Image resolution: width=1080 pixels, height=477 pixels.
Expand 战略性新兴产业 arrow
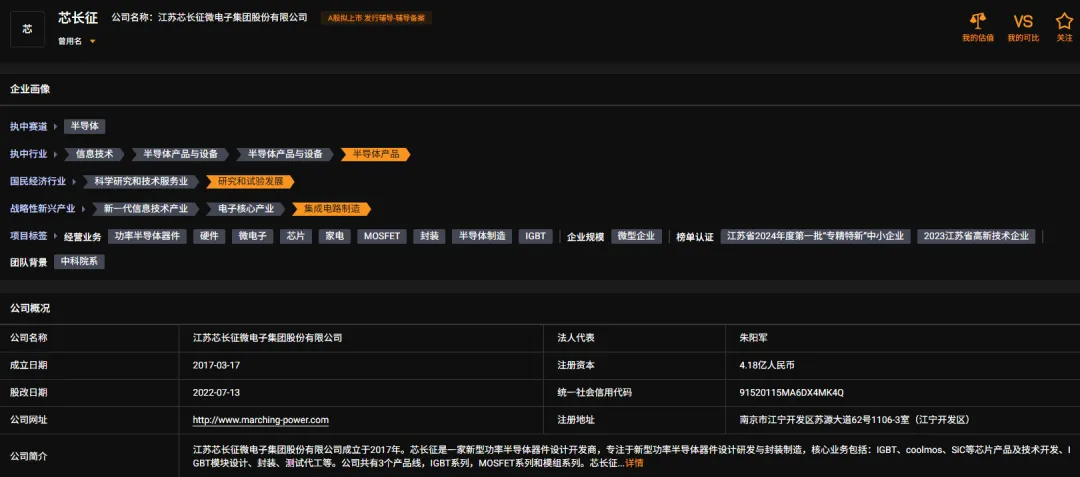(83, 209)
